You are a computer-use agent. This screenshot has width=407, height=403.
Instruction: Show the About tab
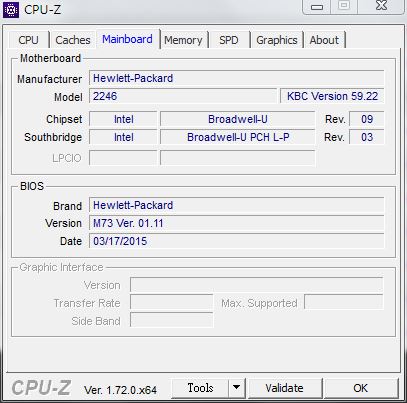[x=324, y=40]
